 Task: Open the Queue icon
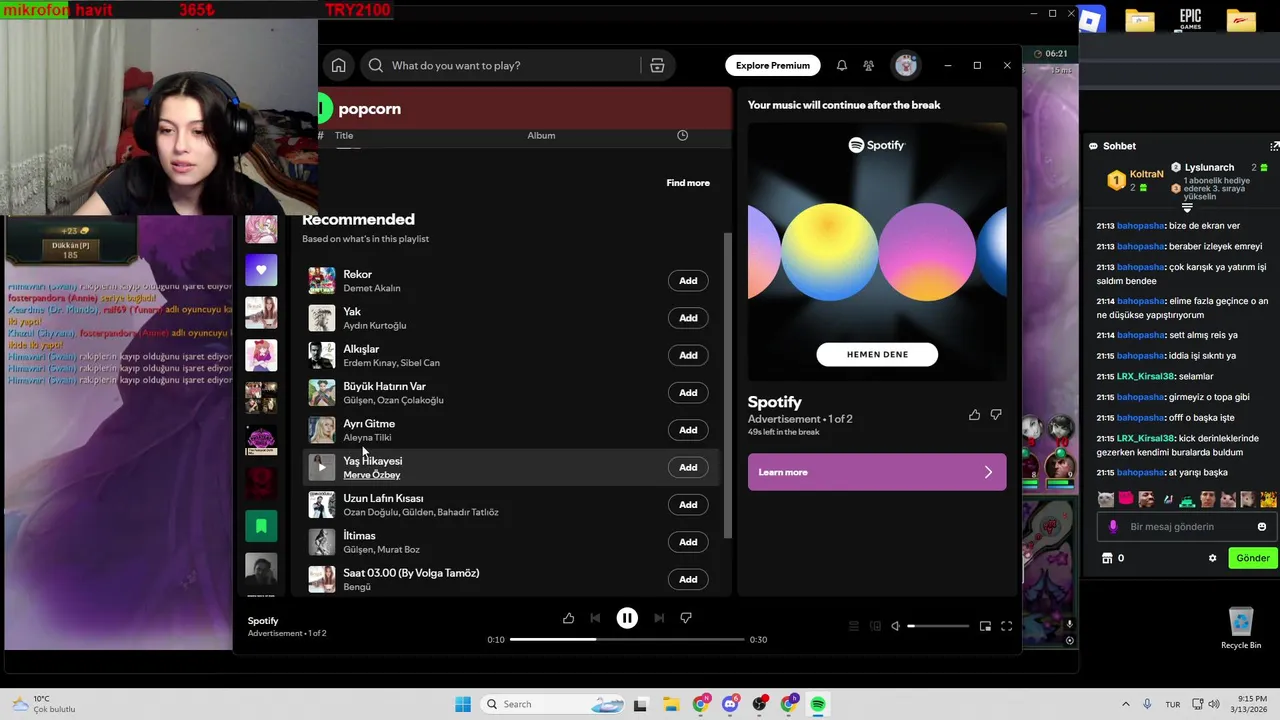854,626
